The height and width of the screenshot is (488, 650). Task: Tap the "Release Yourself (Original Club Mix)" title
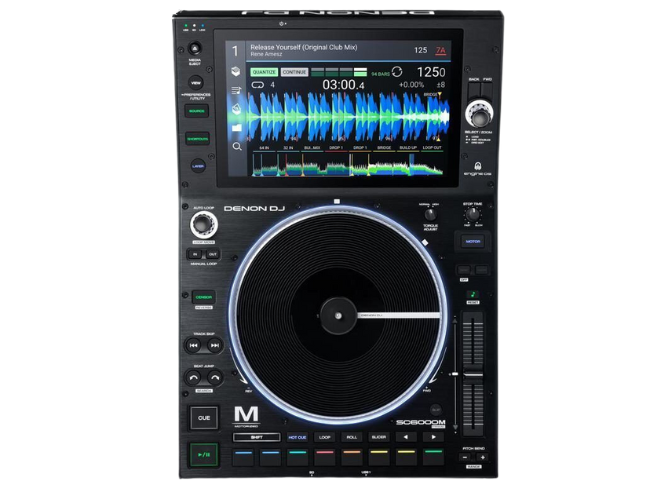[x=303, y=47]
